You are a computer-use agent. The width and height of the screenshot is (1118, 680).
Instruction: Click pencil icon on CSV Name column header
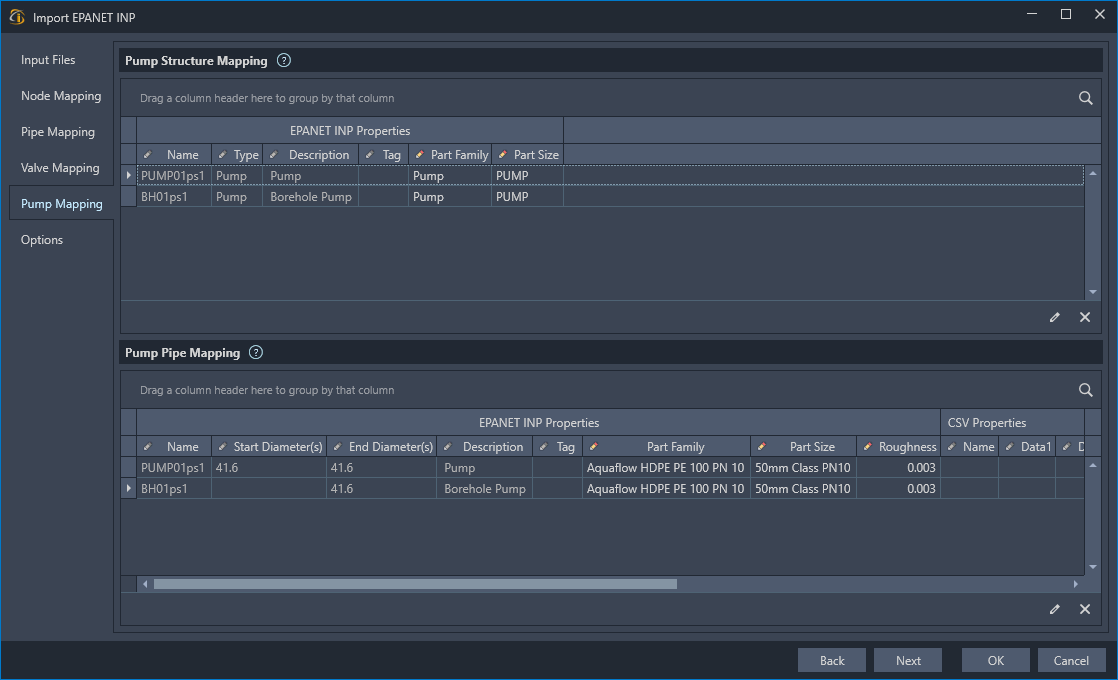coord(951,446)
